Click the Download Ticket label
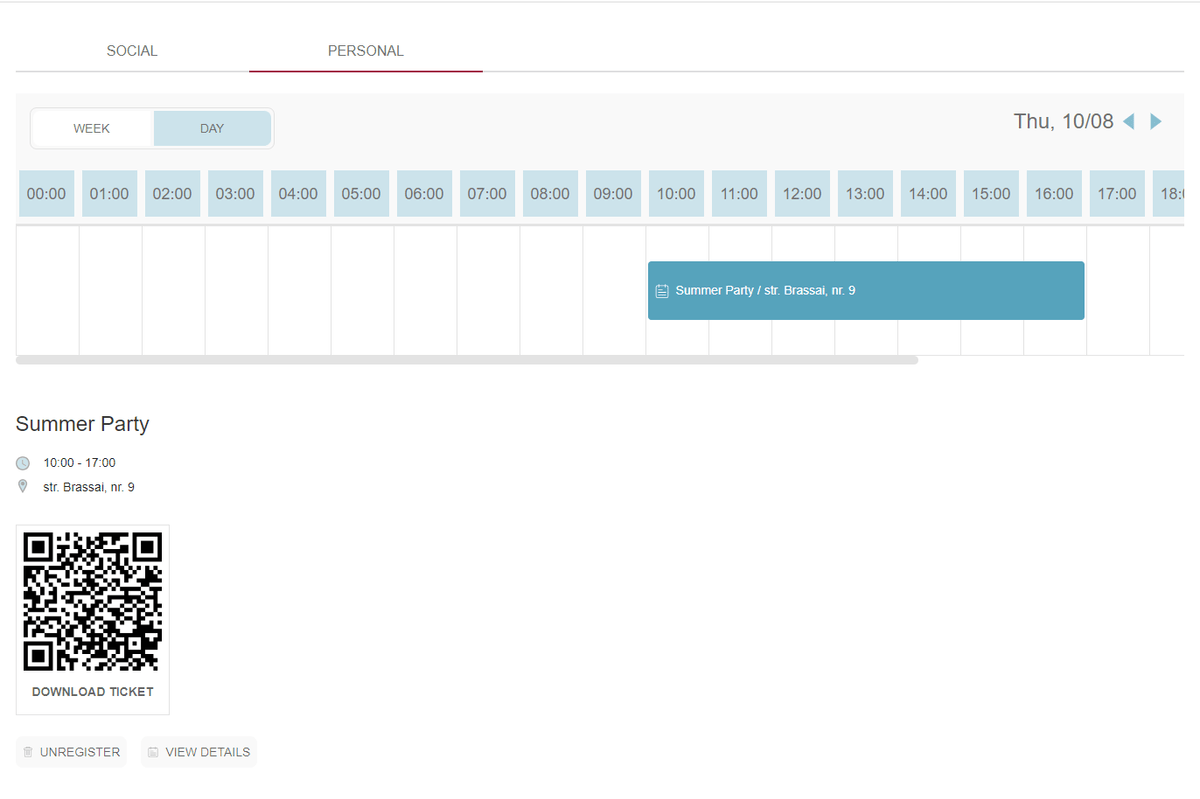 93,692
